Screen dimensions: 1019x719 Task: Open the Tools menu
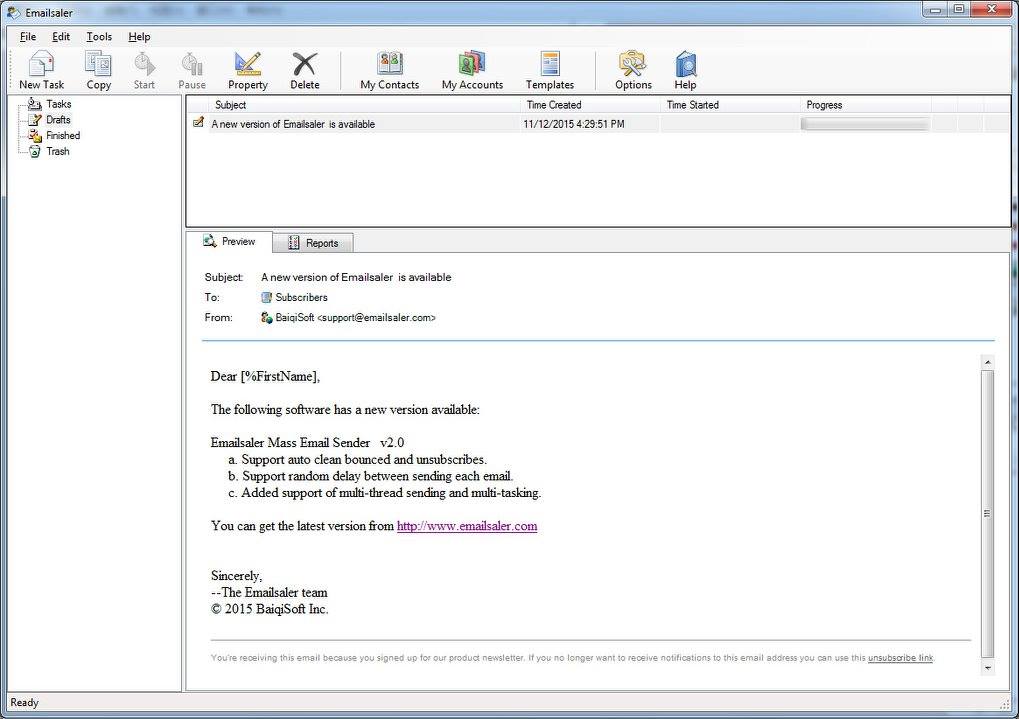pos(99,36)
